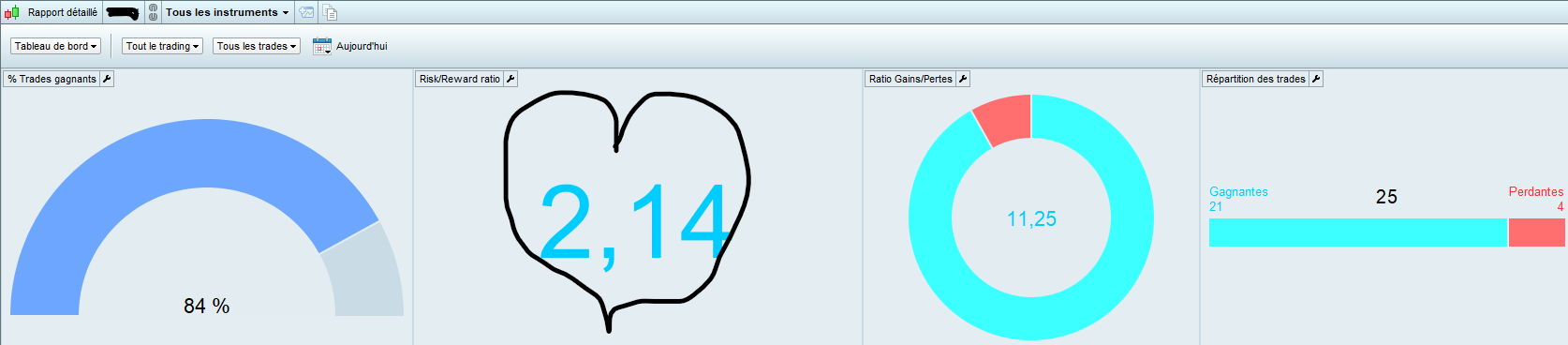Open settings wrench for % Trades gagnants
This screenshot has width=1568, height=345.
click(107, 79)
